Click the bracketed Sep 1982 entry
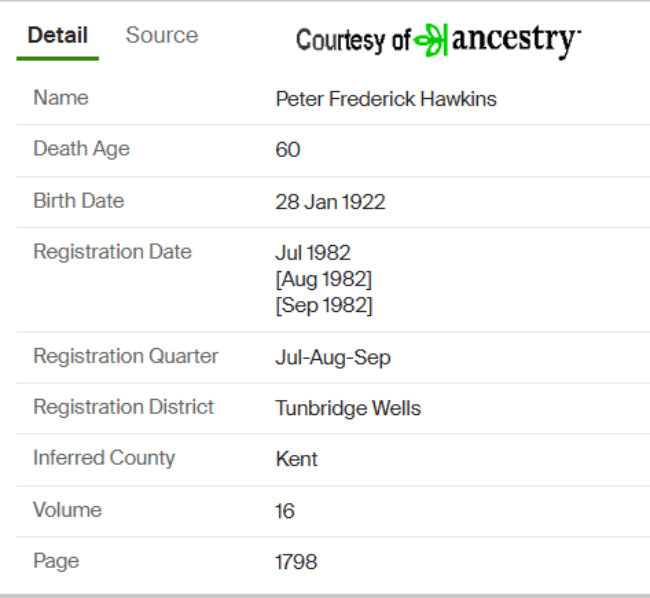 click(324, 306)
